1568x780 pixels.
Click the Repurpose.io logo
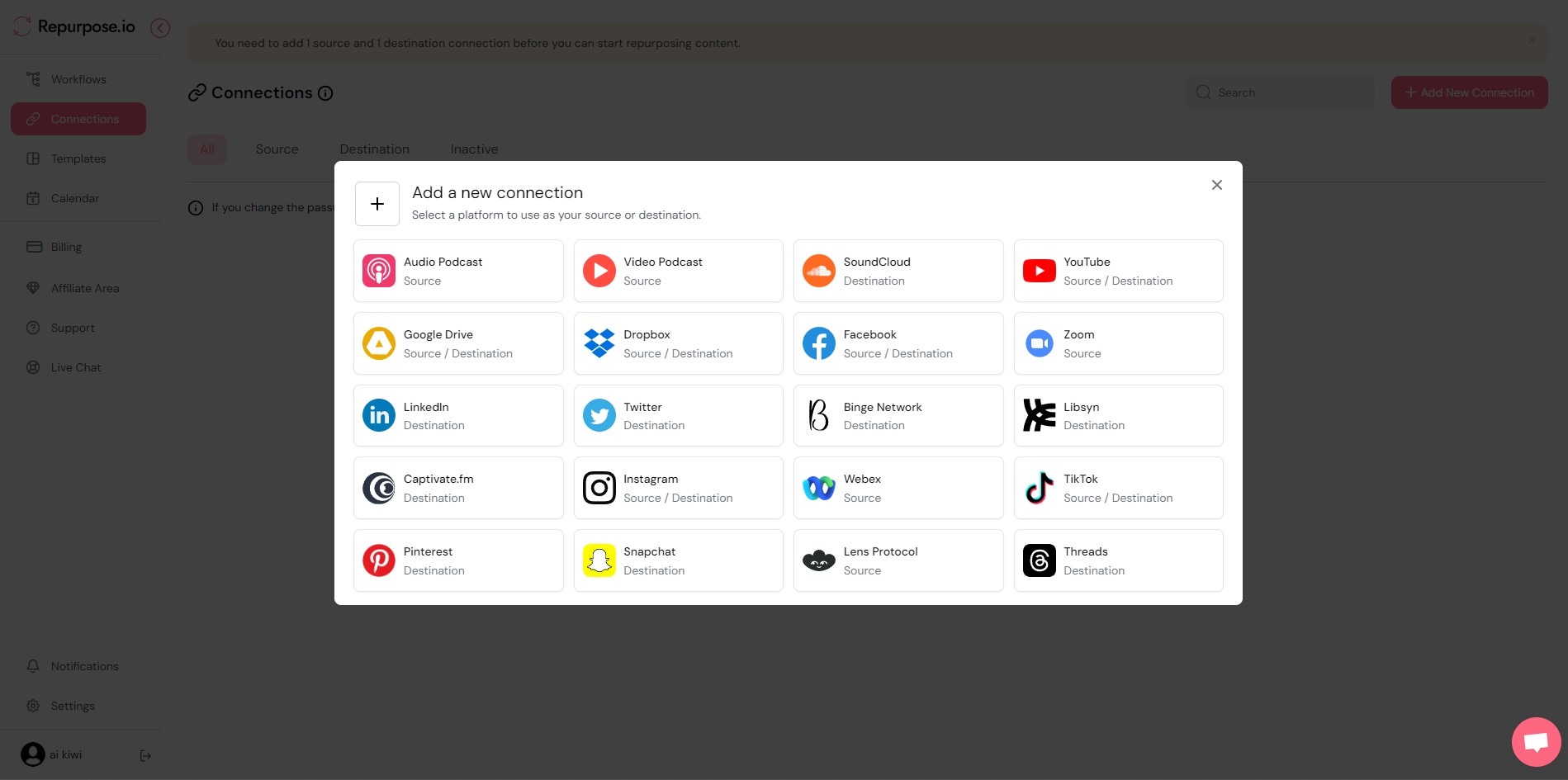pos(74,27)
